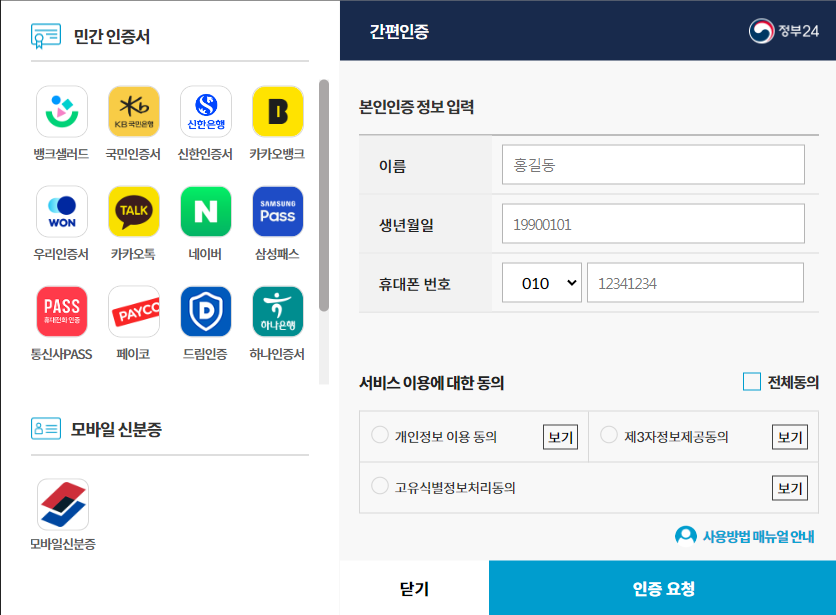Open the 사용방법 매뉴얼 안내 link
Screen dimensions: 836x615
pos(758,537)
